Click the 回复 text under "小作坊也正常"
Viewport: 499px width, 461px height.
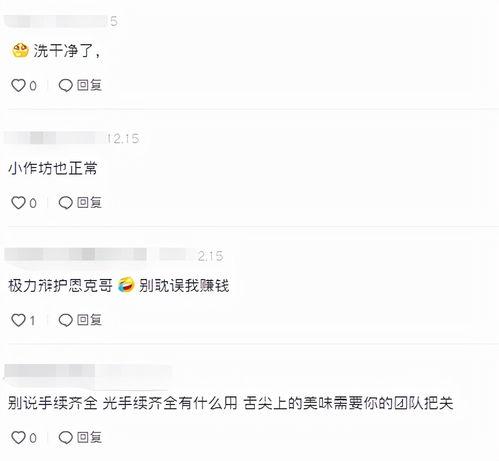89,202
